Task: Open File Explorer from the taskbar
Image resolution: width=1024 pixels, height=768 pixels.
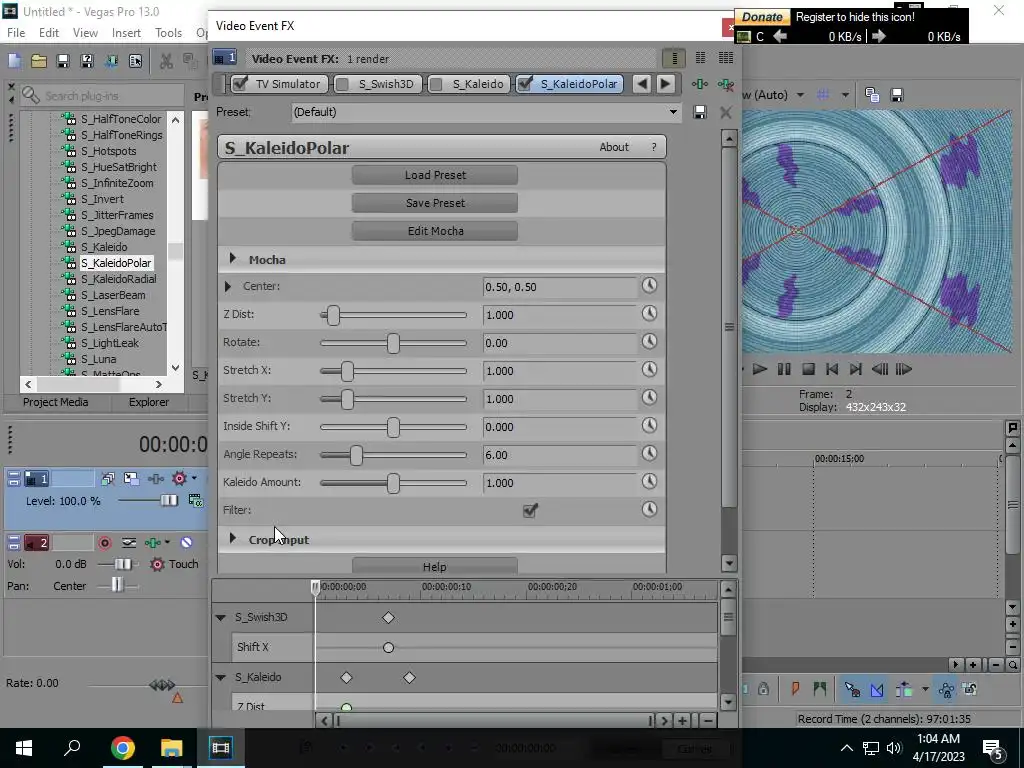Action: (x=171, y=748)
